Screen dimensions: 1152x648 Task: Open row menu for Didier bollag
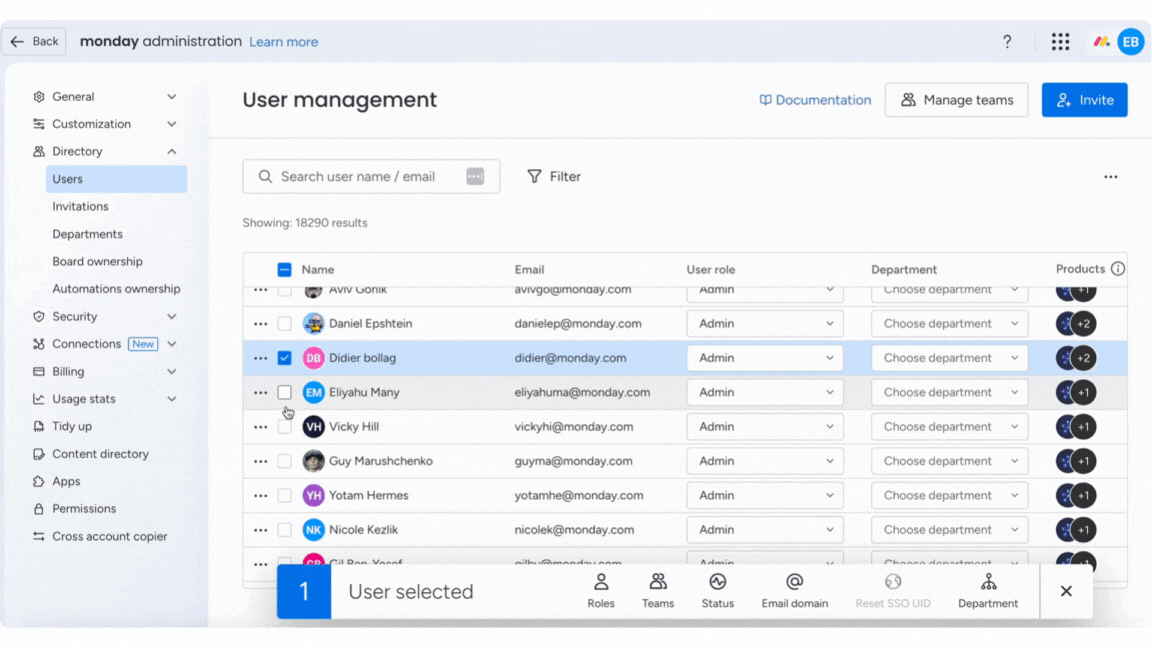(x=260, y=359)
